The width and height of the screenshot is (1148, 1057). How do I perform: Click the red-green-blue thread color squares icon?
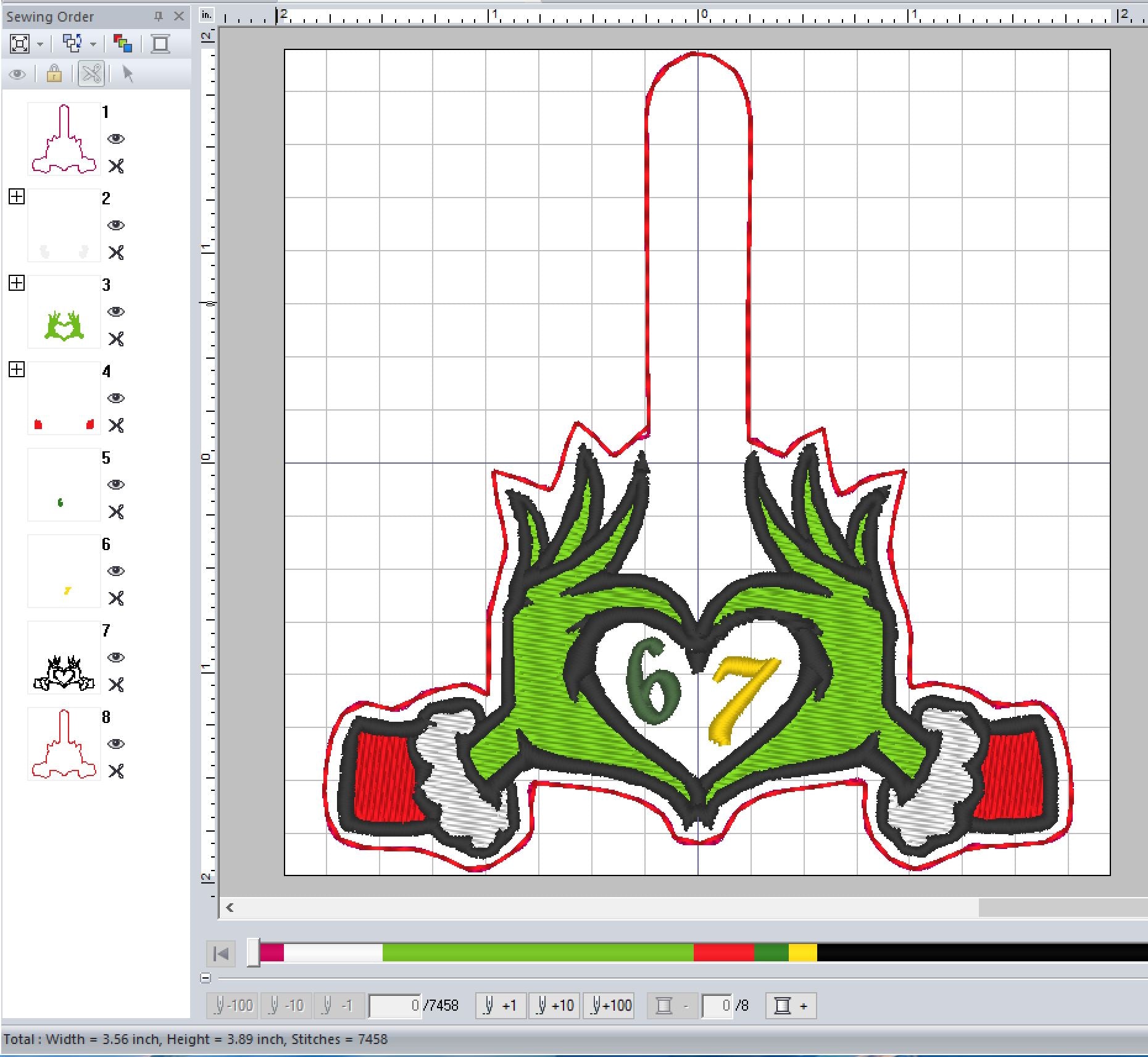tap(123, 44)
